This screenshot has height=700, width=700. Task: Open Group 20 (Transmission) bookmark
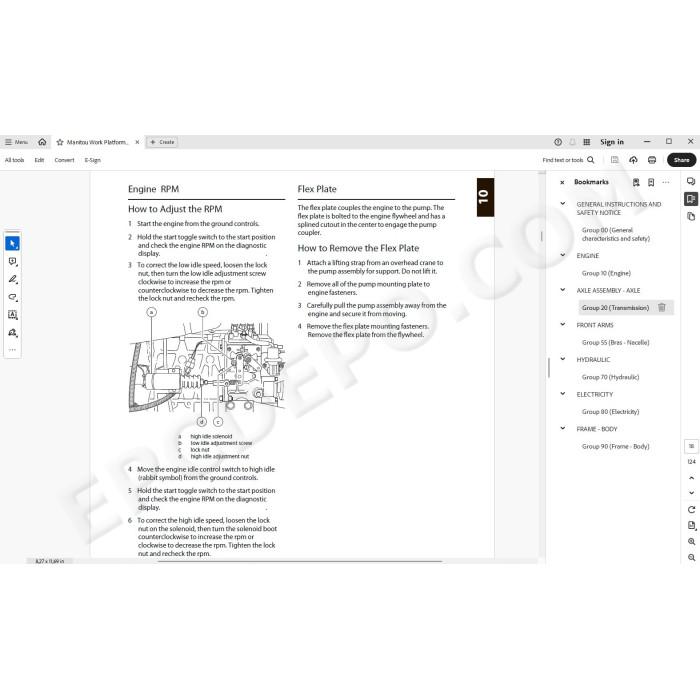click(615, 308)
